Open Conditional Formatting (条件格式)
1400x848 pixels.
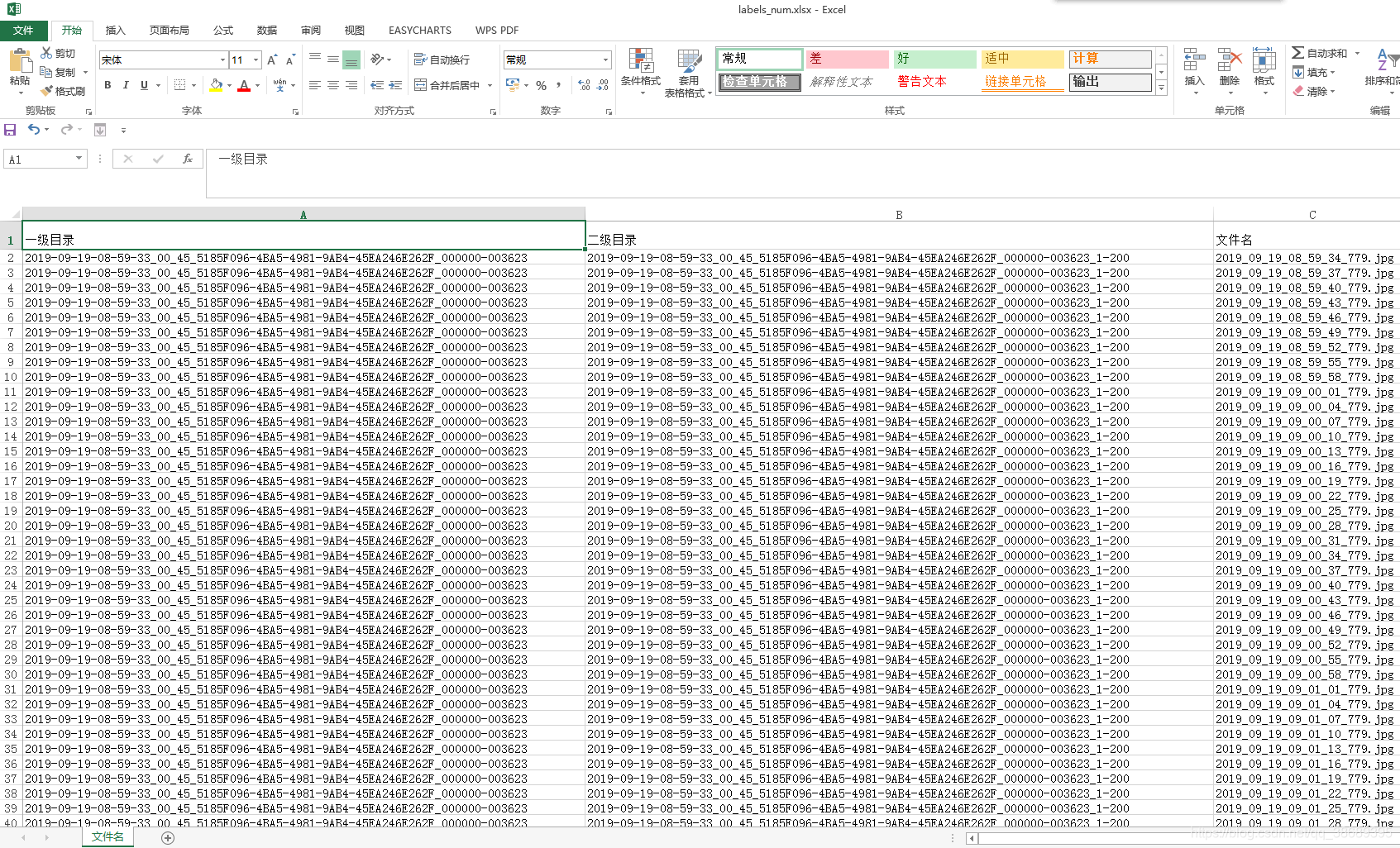[641, 70]
